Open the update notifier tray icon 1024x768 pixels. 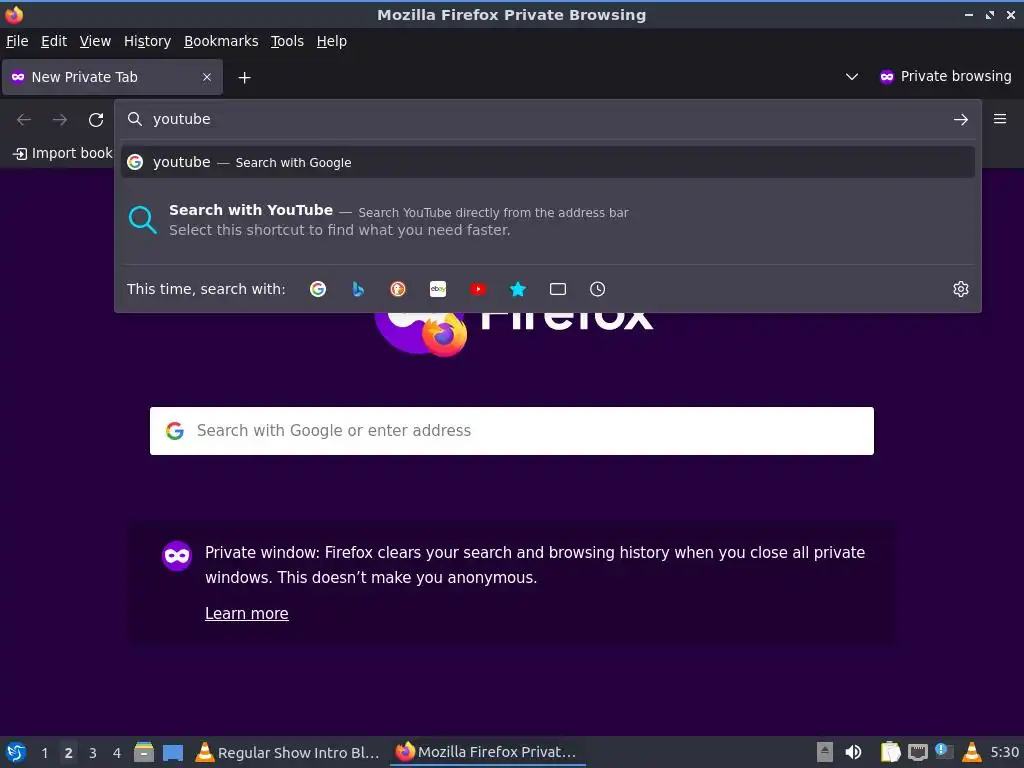(x=944, y=752)
